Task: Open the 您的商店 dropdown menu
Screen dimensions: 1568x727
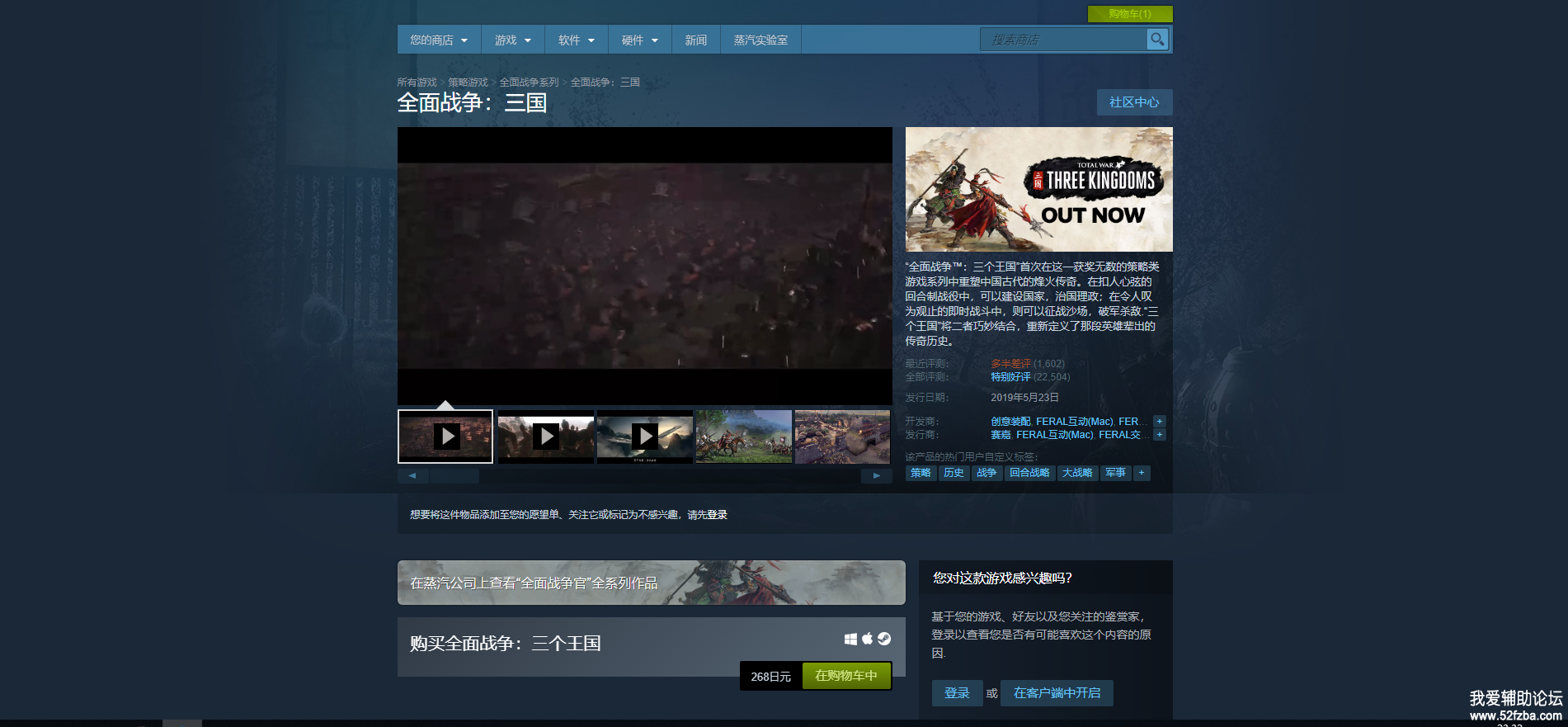Action: 439,40
